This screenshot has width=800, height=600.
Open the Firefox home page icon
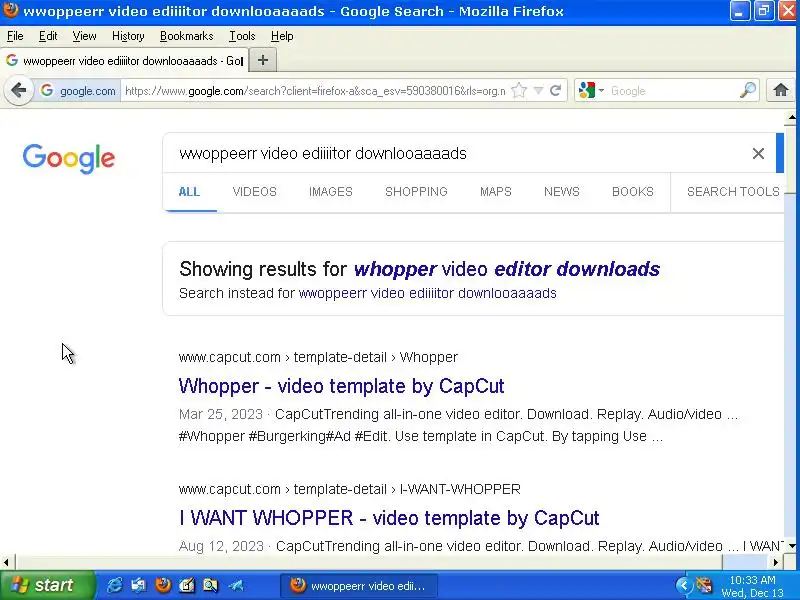point(781,91)
